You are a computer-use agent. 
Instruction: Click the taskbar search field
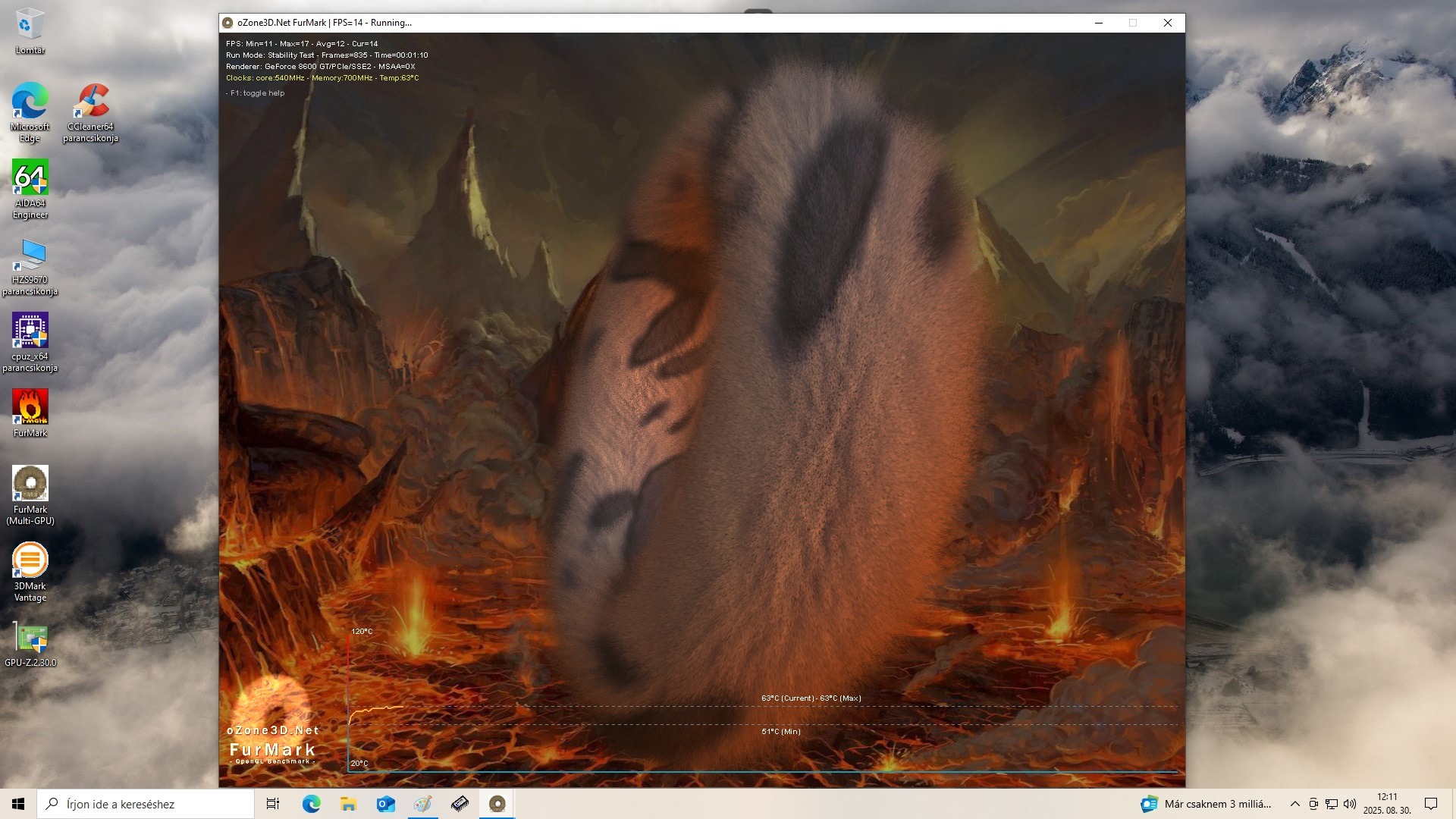(x=146, y=804)
